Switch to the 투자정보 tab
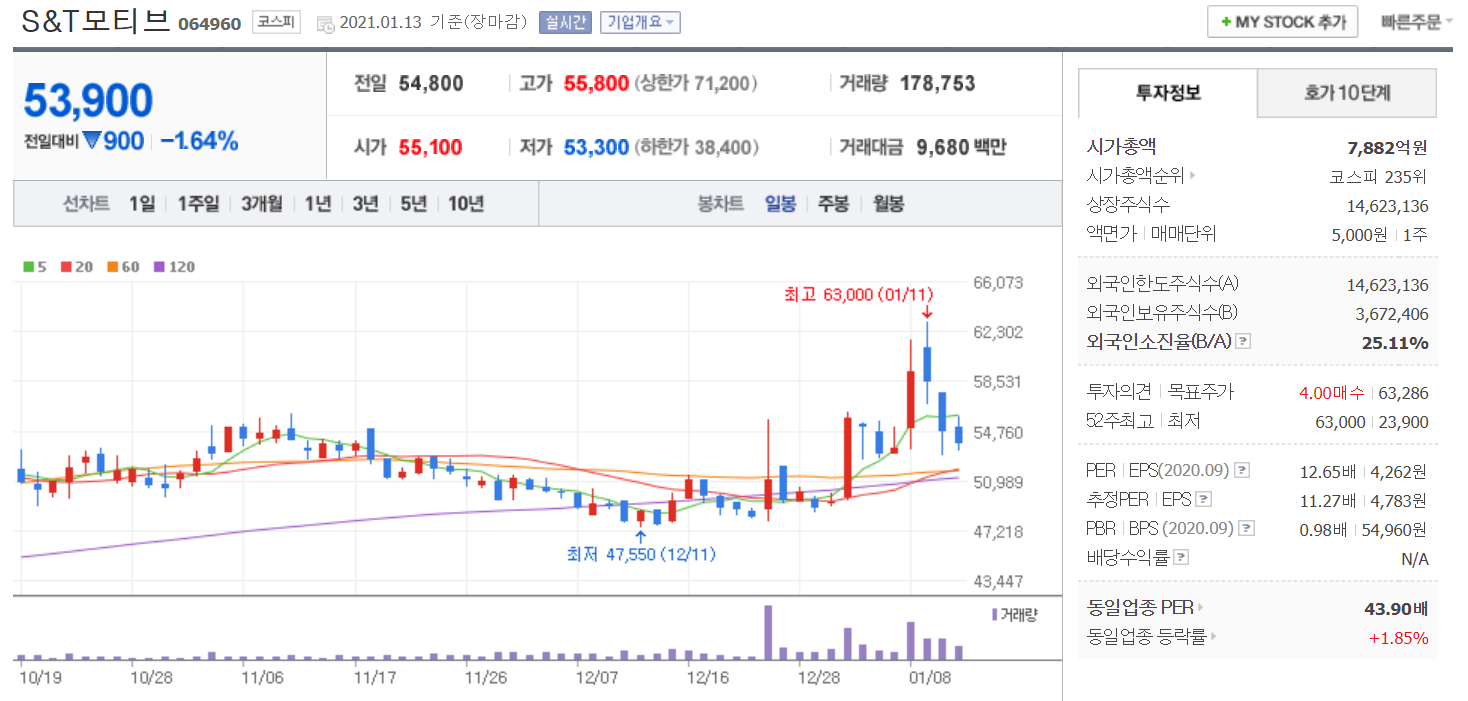Image resolution: width=1468 pixels, height=701 pixels. 1168,94
